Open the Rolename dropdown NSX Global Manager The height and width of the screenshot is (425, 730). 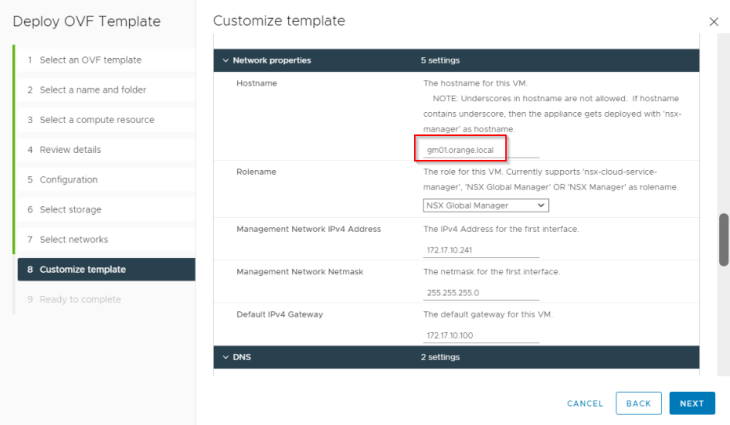tap(486, 205)
